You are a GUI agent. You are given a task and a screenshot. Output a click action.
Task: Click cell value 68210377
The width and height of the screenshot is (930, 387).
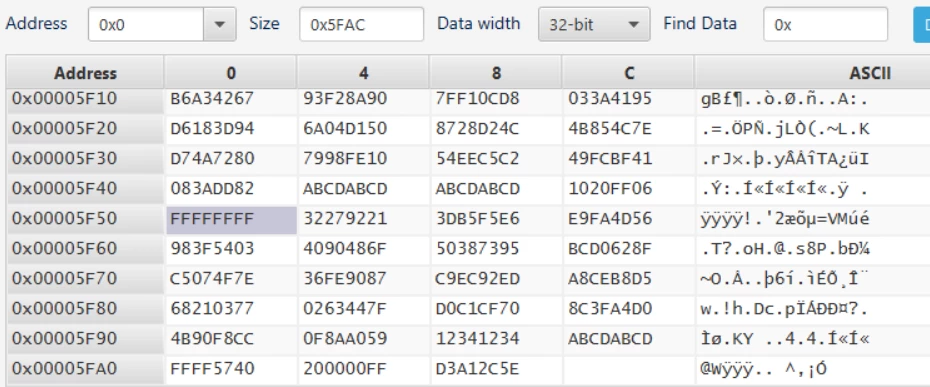pos(212,309)
